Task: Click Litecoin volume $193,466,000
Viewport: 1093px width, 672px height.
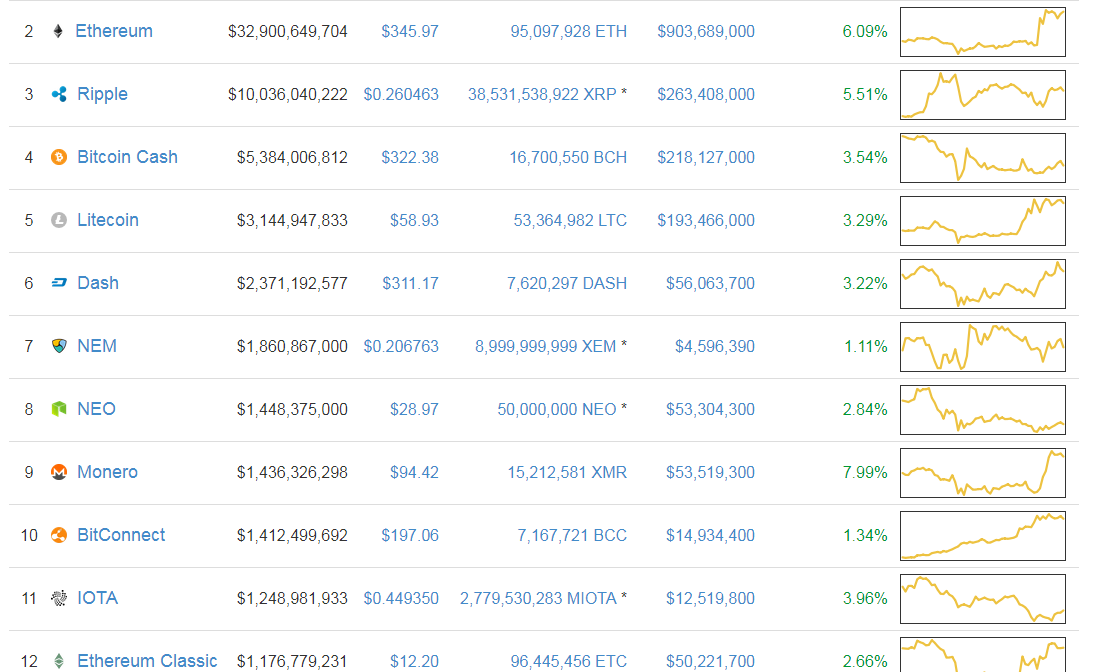Action: click(705, 220)
